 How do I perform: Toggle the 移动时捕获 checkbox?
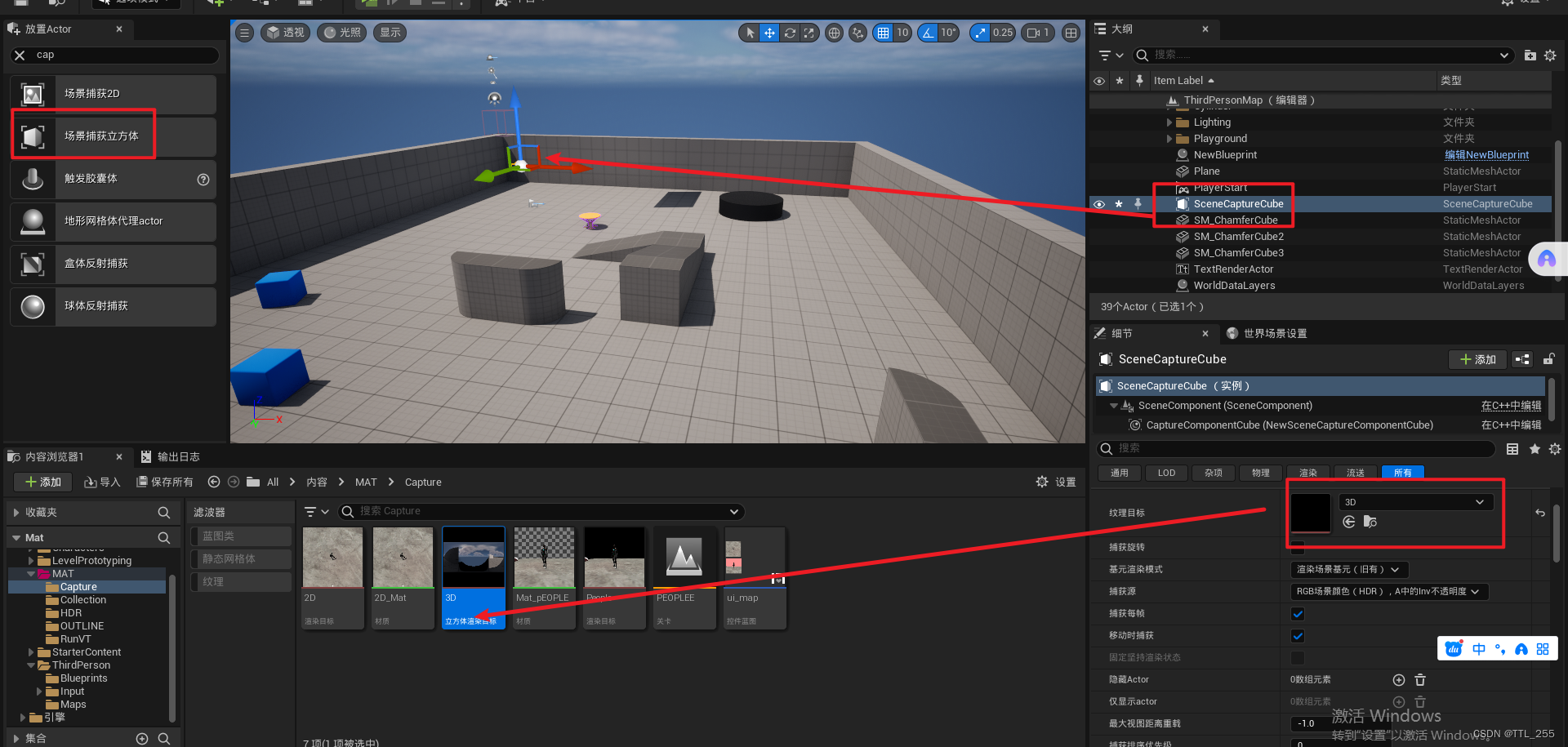pyautogui.click(x=1298, y=636)
